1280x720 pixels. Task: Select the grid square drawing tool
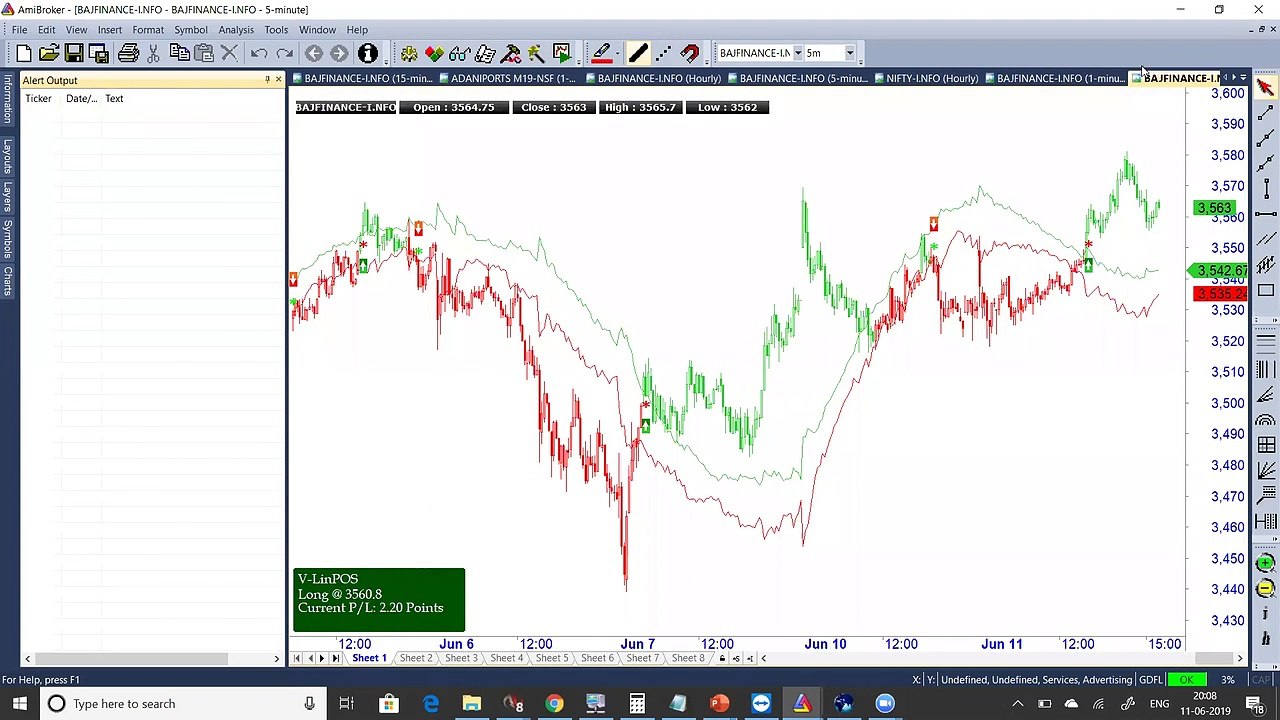tap(1266, 445)
